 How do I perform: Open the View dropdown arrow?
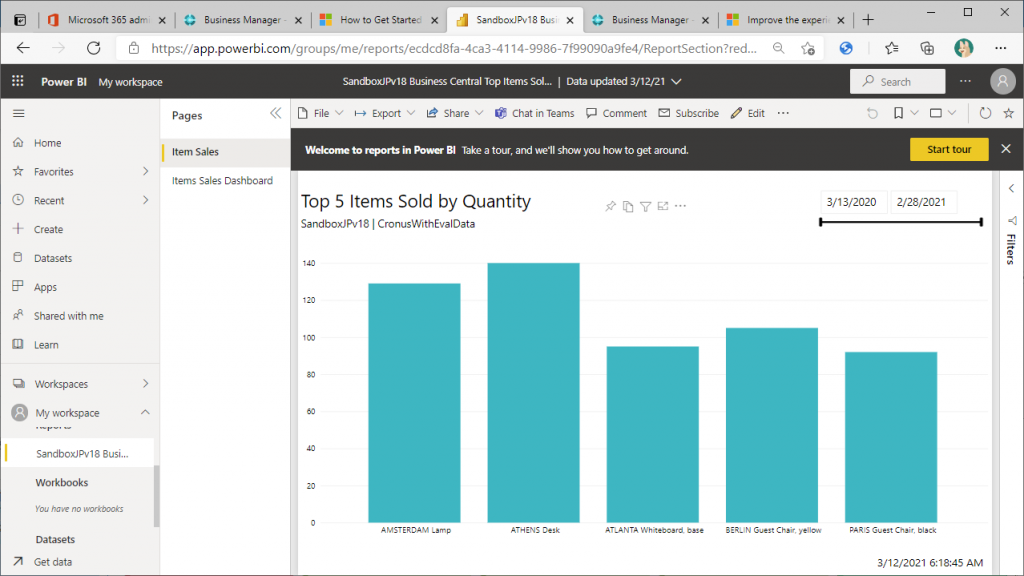[x=952, y=113]
